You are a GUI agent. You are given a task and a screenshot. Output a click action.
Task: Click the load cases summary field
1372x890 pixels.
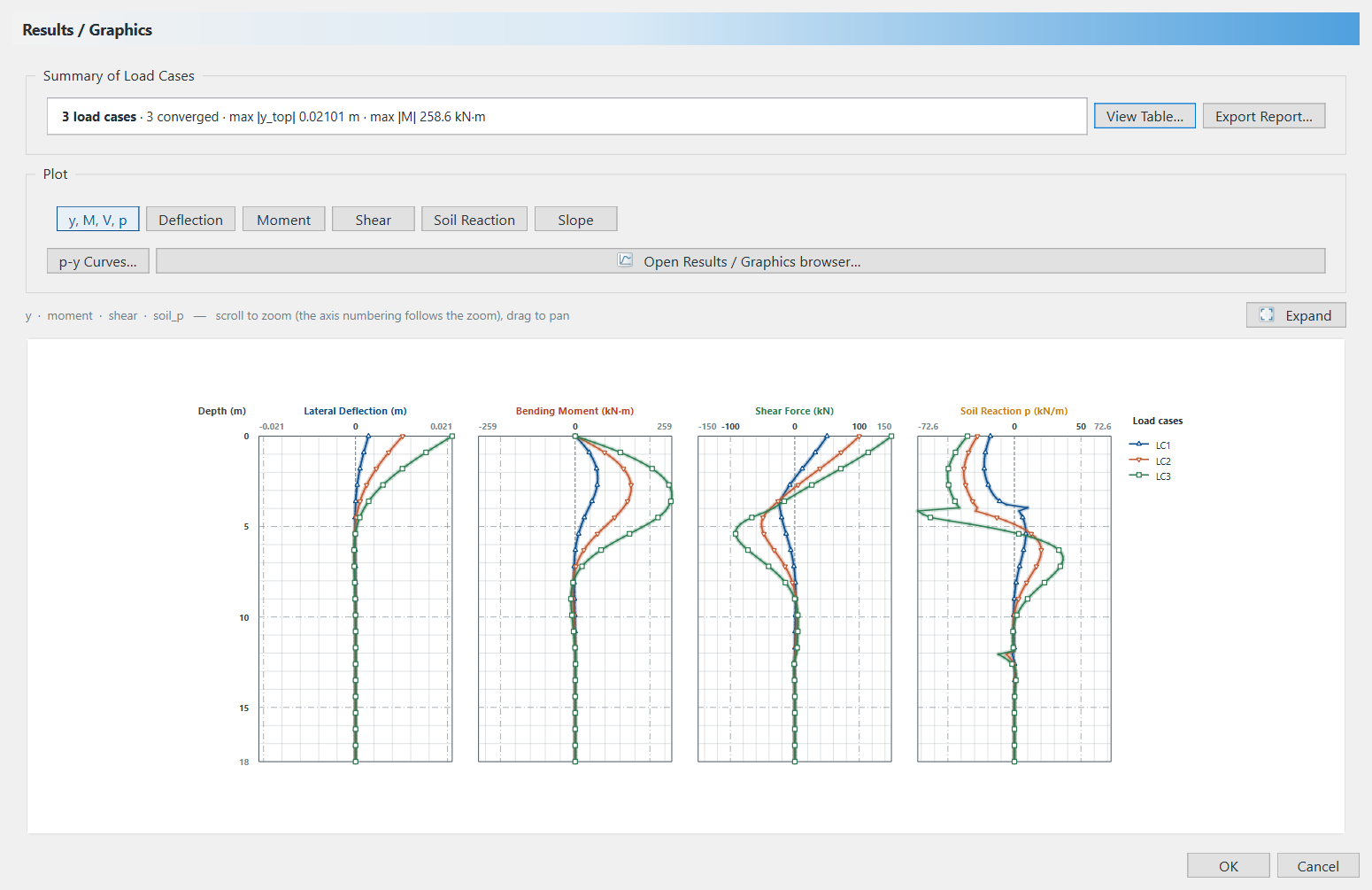(567, 116)
